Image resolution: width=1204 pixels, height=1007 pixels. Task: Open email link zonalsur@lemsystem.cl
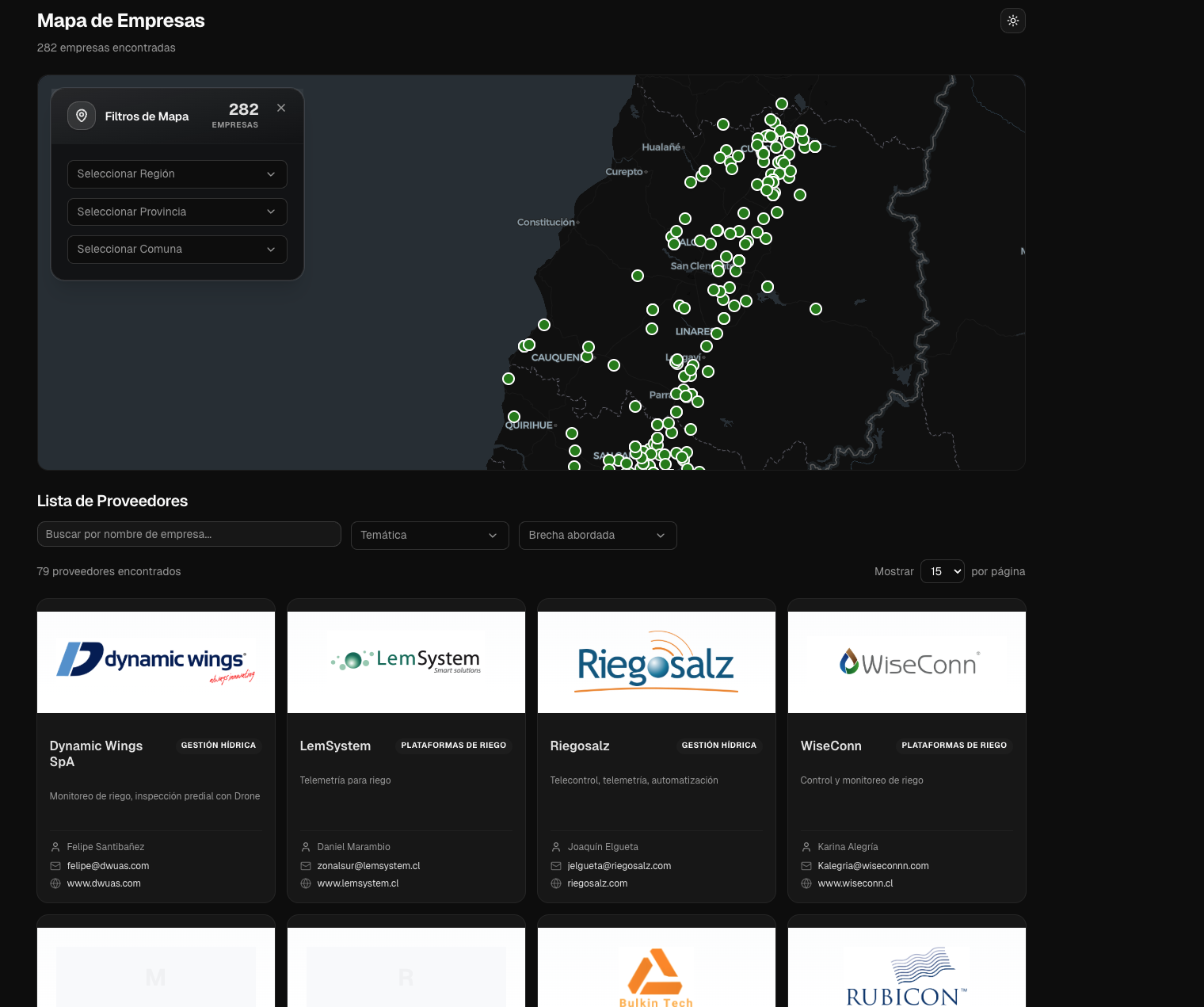coord(368,866)
